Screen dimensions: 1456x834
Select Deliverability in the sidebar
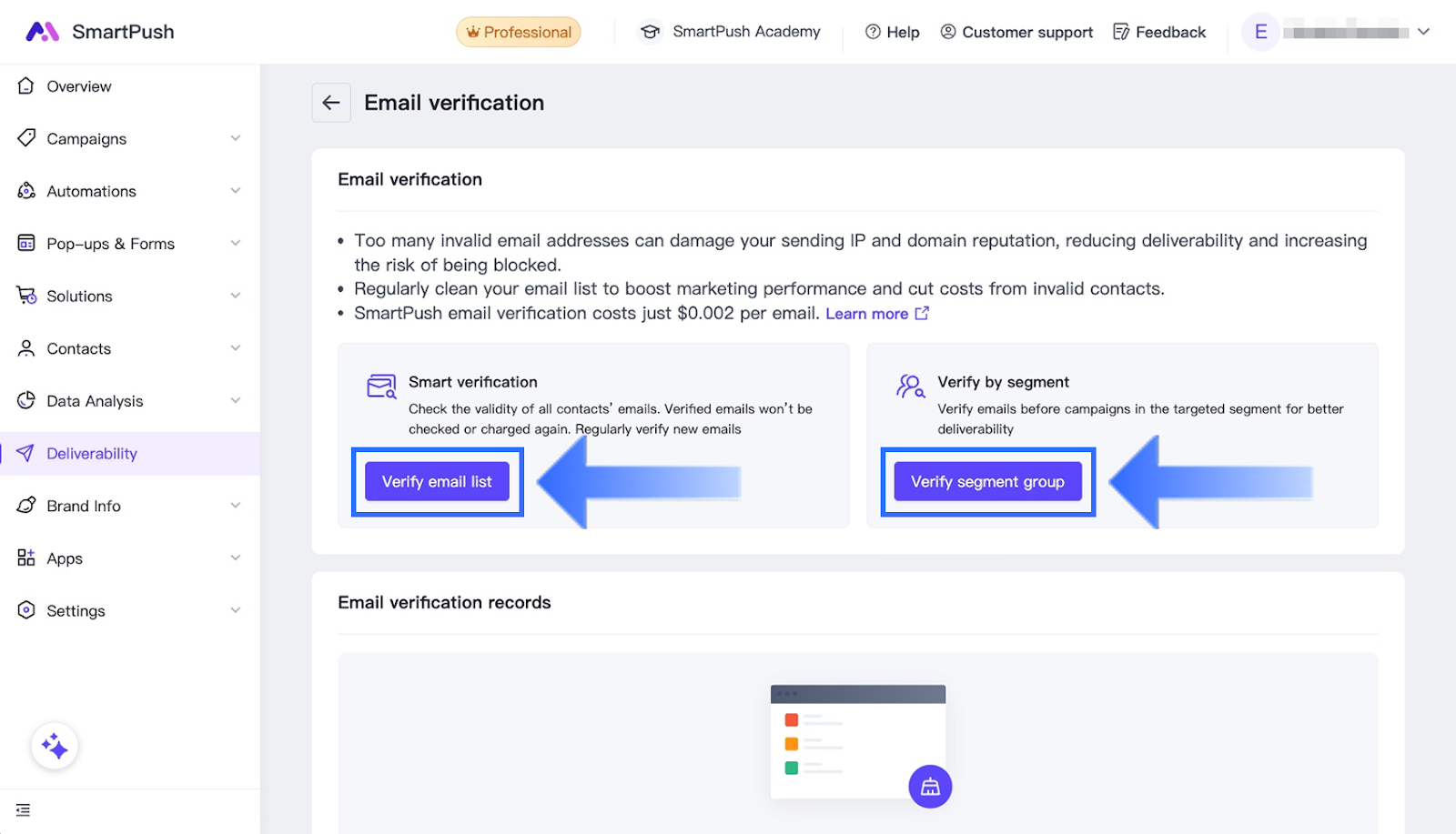tap(92, 454)
